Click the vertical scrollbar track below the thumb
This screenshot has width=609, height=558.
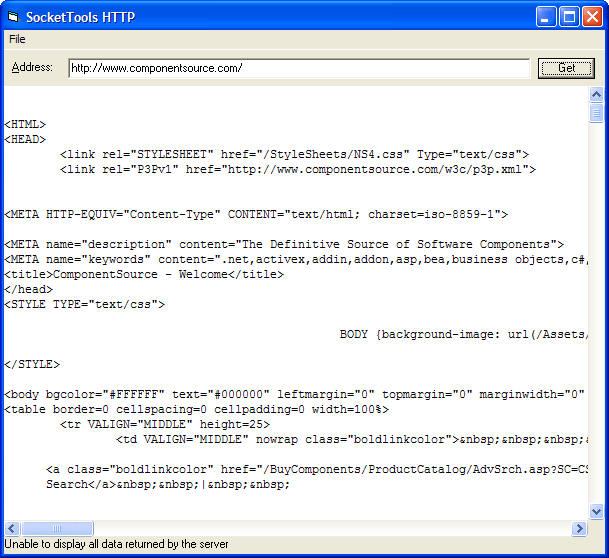pyautogui.click(x=596, y=320)
